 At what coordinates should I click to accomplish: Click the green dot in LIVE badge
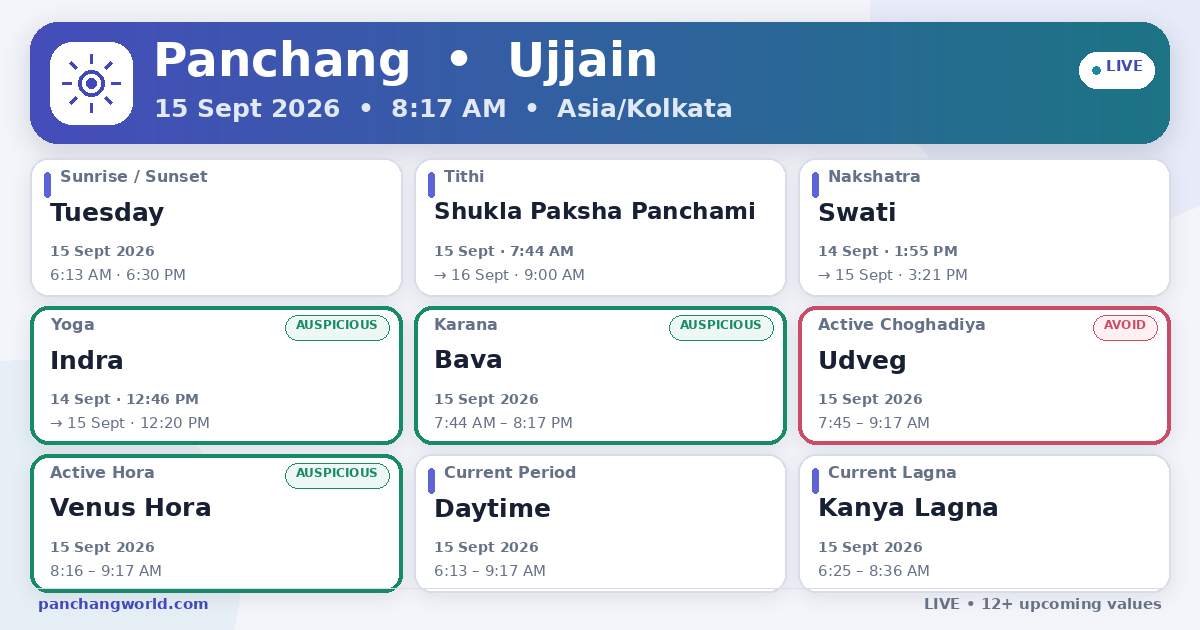[x=1096, y=70]
